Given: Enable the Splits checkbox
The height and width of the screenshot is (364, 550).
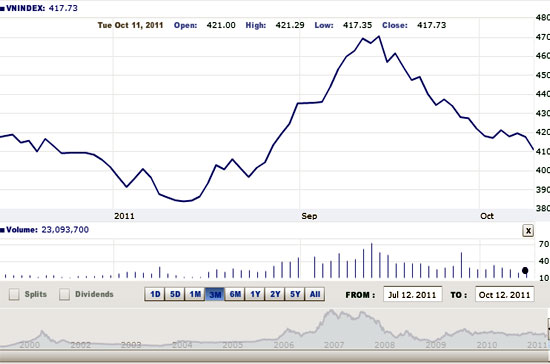Looking at the screenshot, I should pyautogui.click(x=14, y=294).
